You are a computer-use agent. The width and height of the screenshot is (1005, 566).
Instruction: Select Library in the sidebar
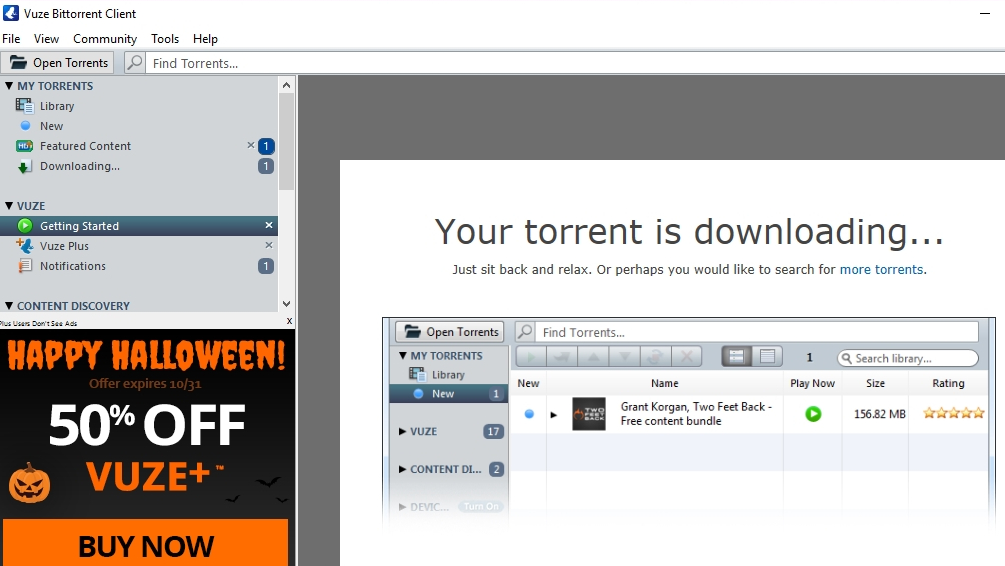[56, 106]
